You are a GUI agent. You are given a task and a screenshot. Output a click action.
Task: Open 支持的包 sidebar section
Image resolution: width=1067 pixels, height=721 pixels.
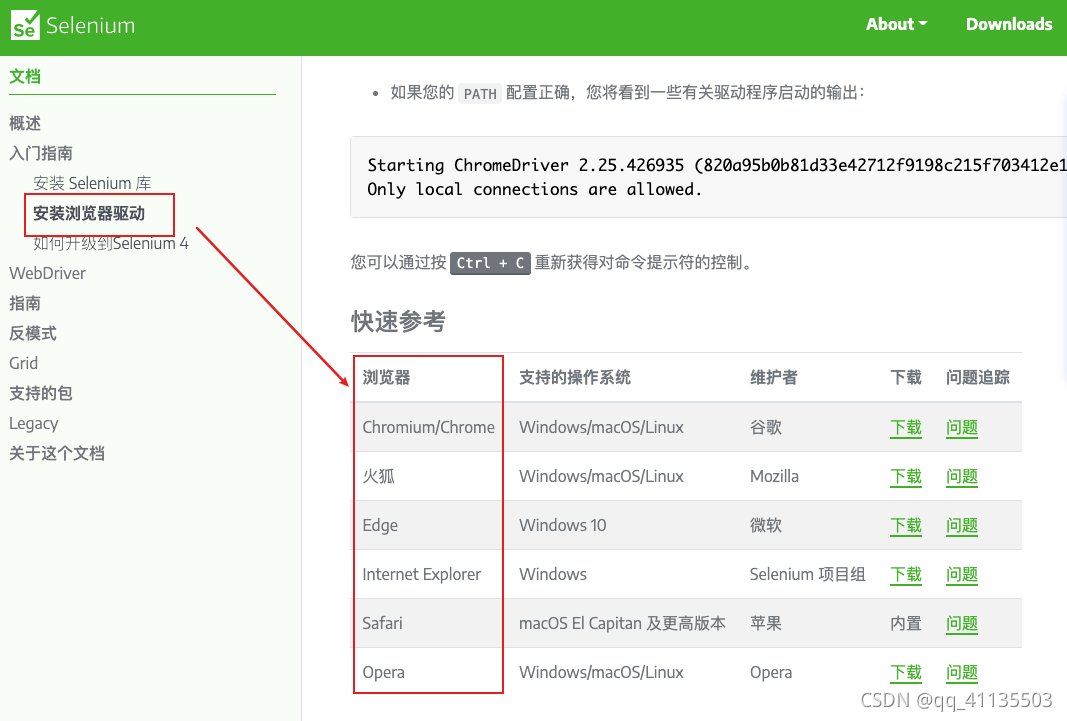coord(41,393)
